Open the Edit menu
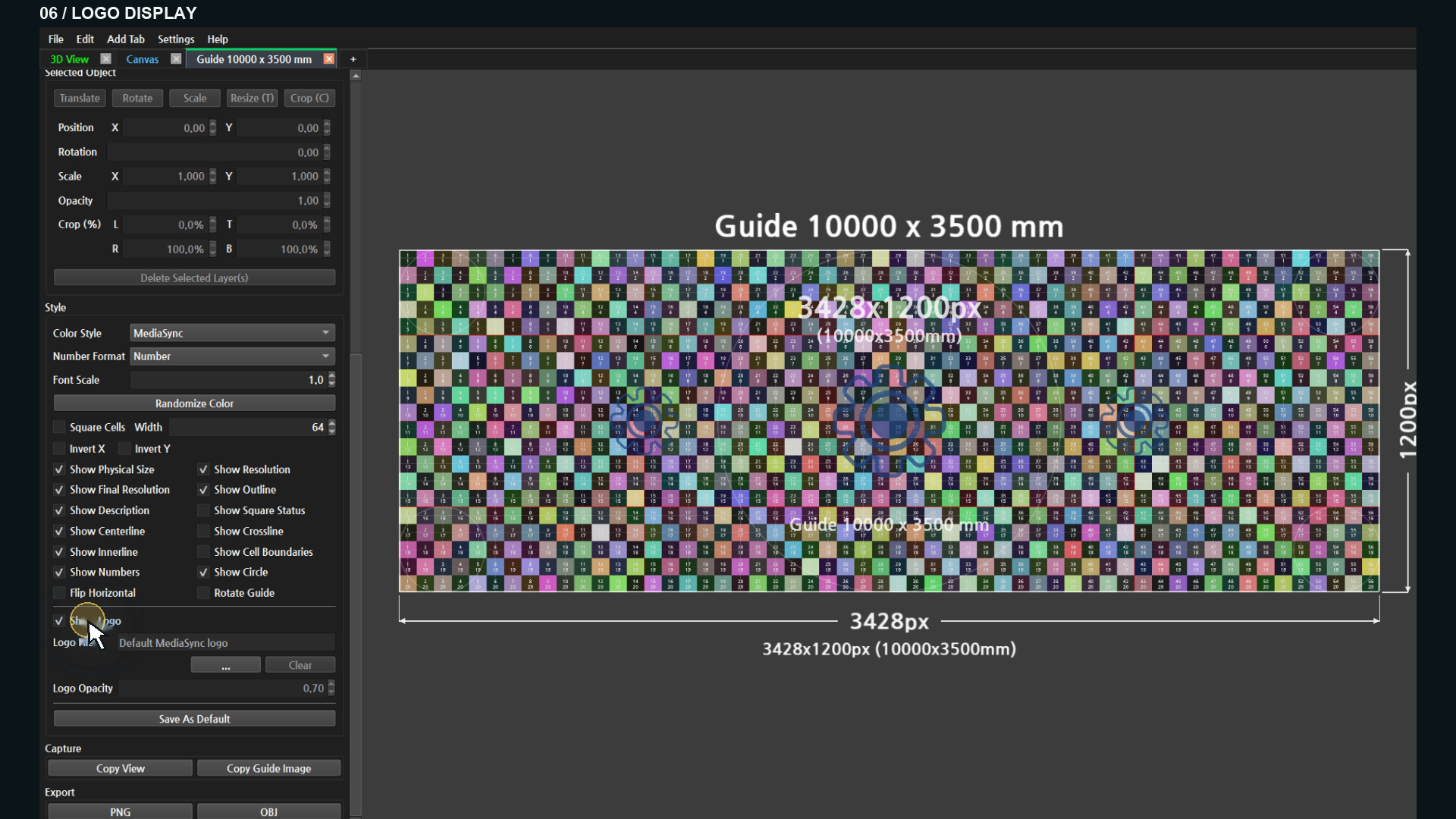This screenshot has width=1456, height=819. coord(85,39)
